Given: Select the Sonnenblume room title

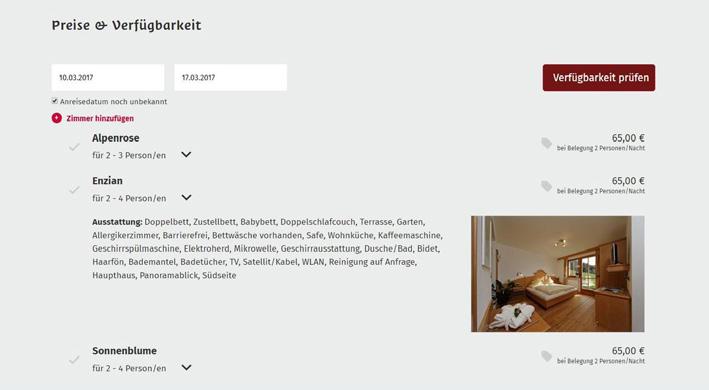Looking at the screenshot, I should 125,351.
